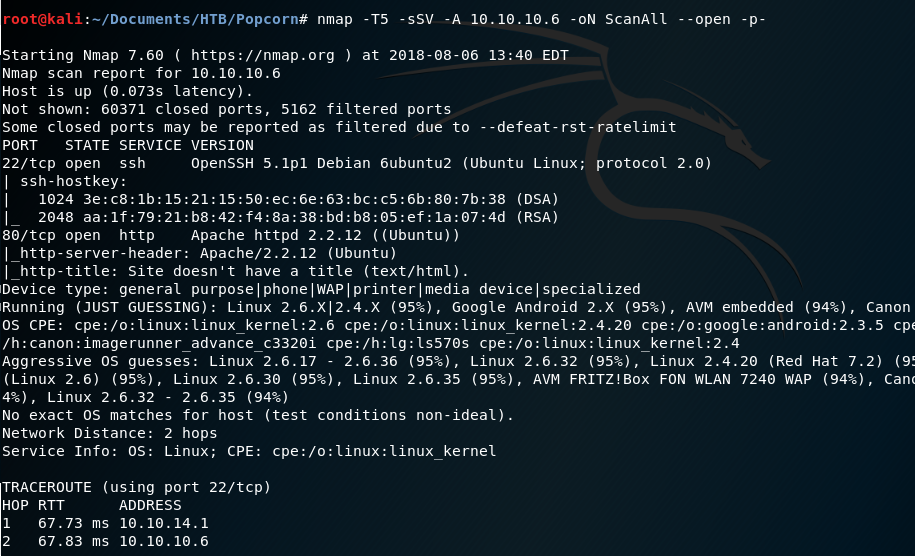Click the "Device type" line

click(x=320, y=289)
